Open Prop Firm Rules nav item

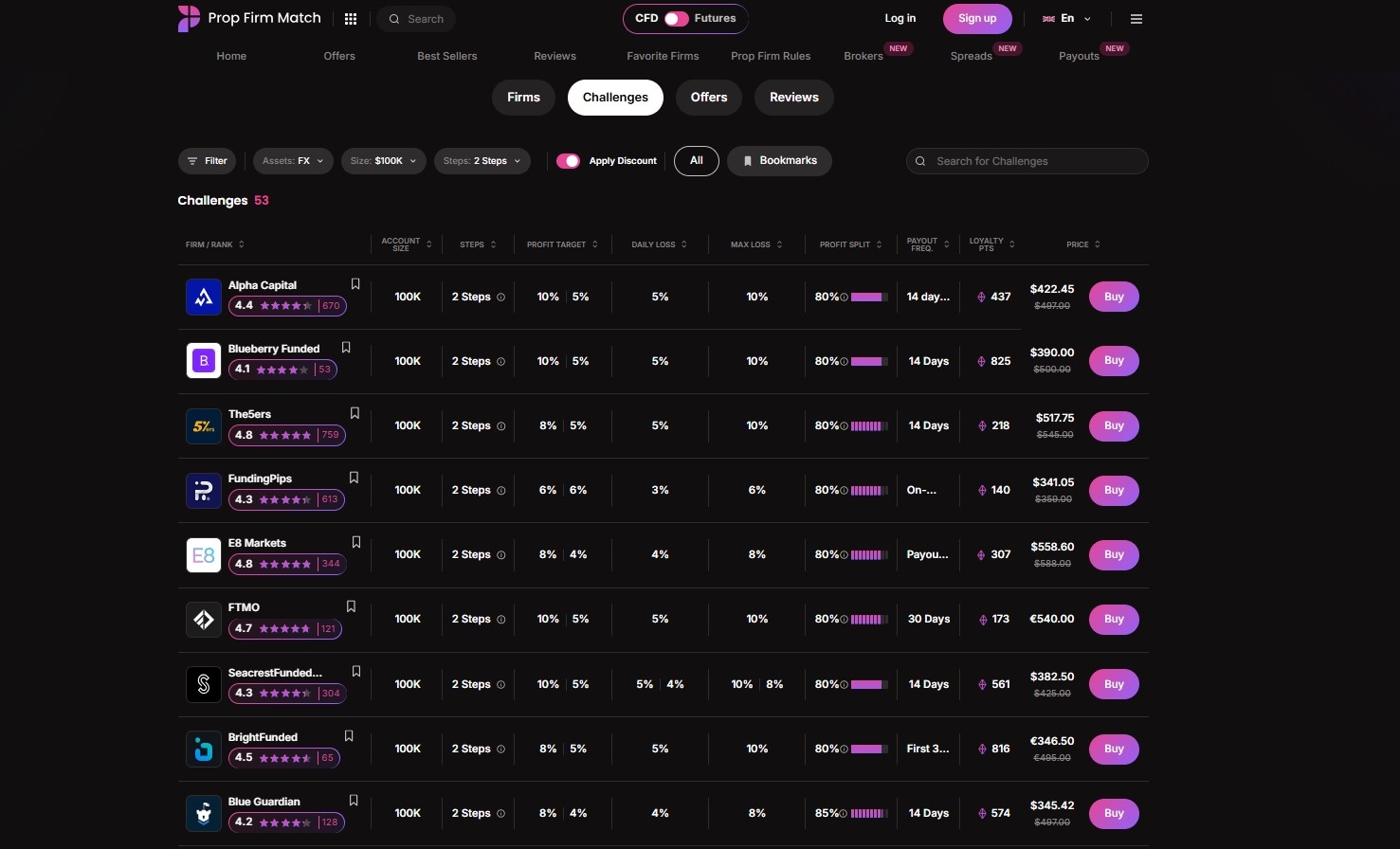click(x=771, y=56)
